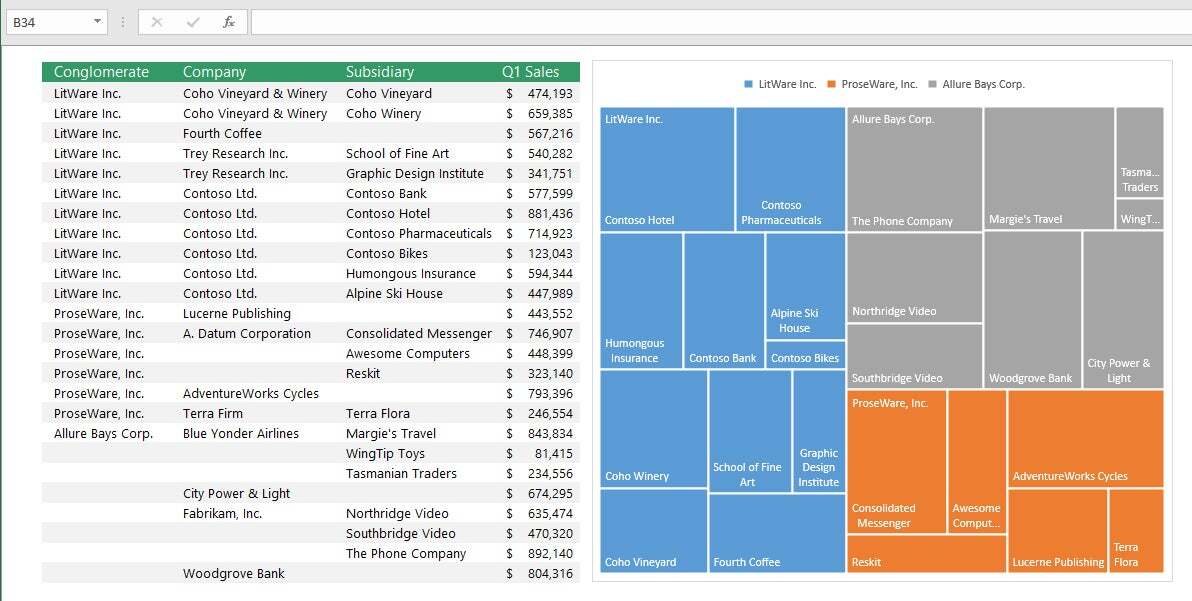Screen dimensions: 1192x601
Task: Select the LitWare Inc. blue legend swatch
Action: click(x=749, y=84)
